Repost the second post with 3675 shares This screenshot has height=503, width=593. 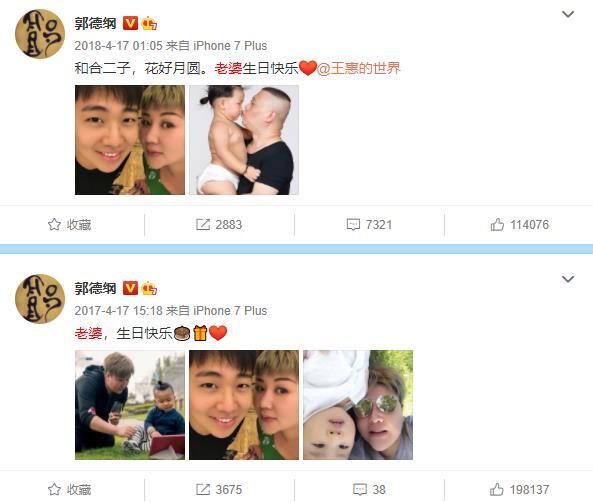(x=219, y=490)
